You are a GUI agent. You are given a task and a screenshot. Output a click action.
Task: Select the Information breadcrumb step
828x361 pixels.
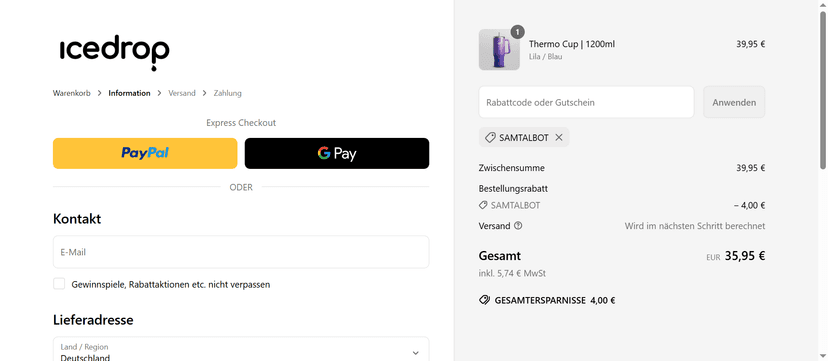click(129, 93)
